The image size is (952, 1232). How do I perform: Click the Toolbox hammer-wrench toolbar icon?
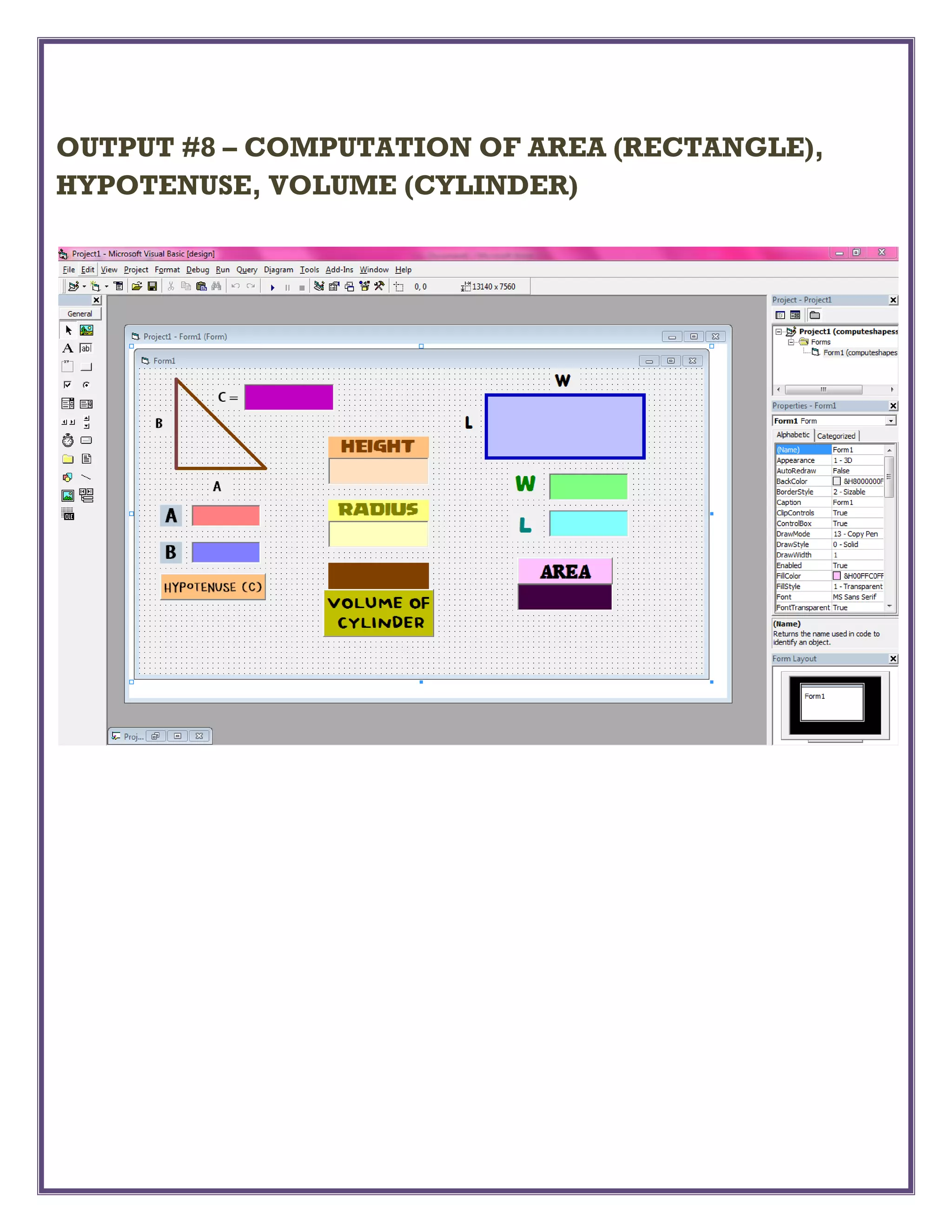[380, 286]
